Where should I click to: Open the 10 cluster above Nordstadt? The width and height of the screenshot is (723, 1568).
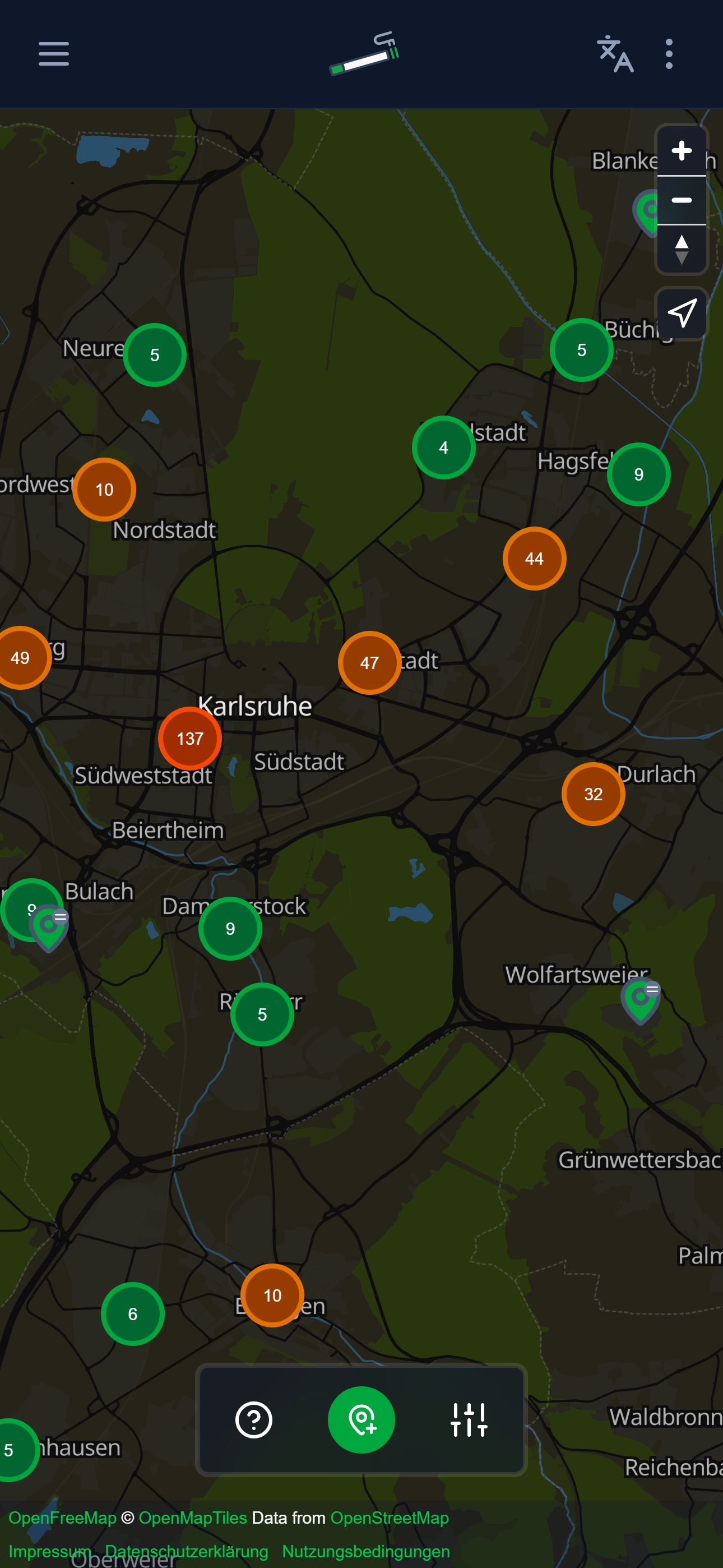pyautogui.click(x=104, y=490)
